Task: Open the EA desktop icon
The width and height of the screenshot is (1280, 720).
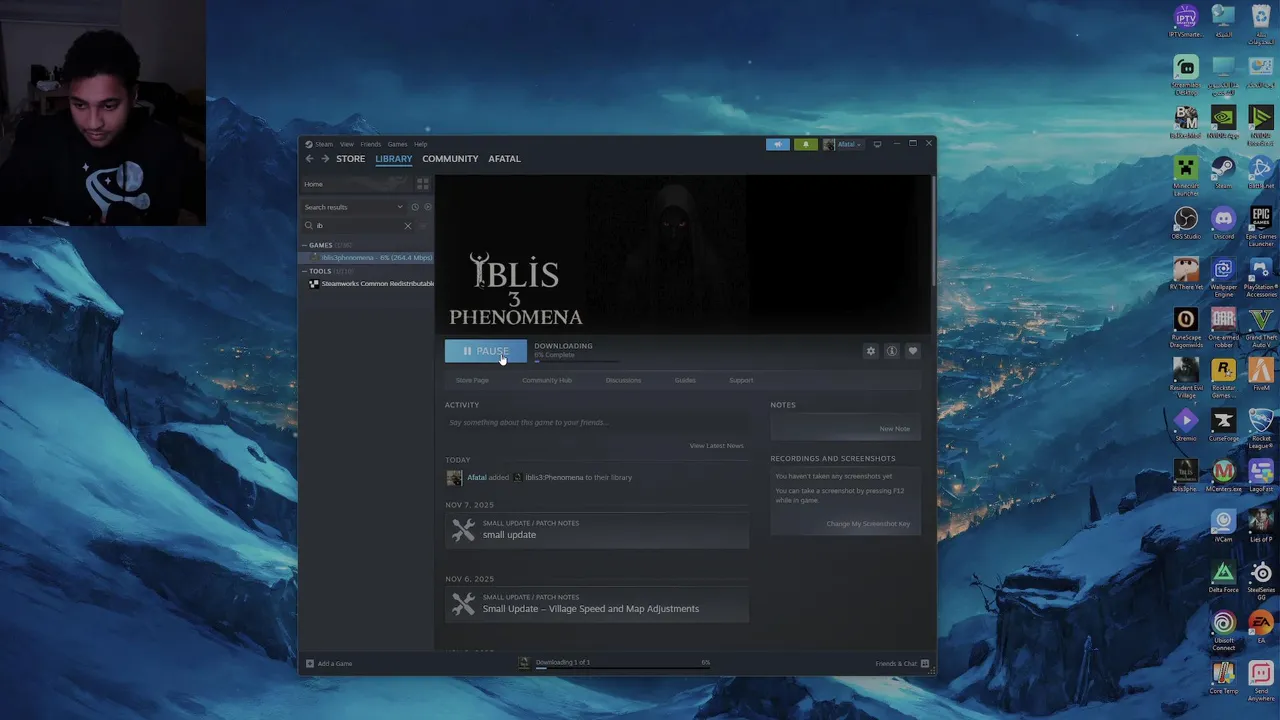Action: coord(1261,628)
